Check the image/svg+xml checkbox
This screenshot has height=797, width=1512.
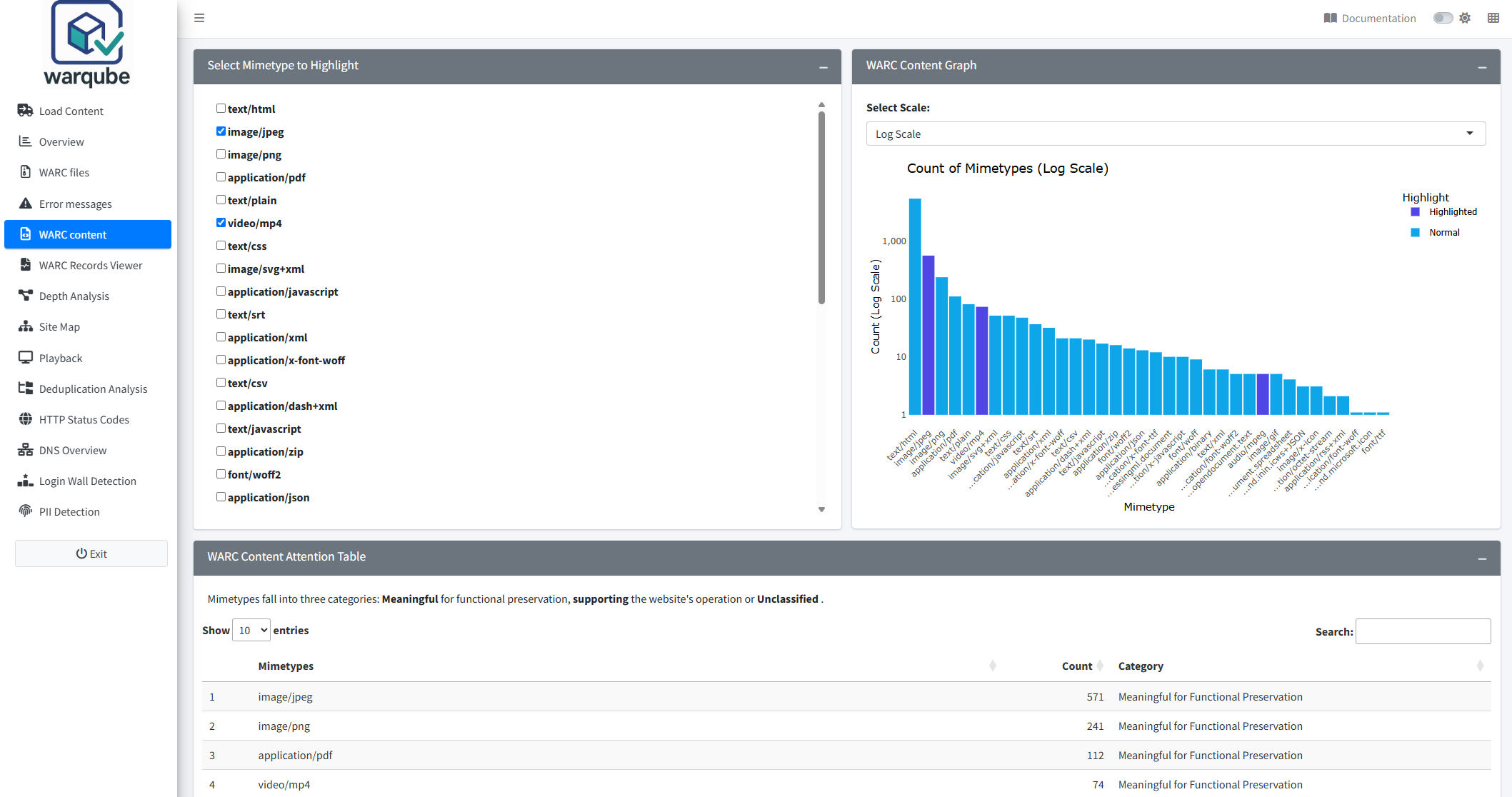click(221, 268)
